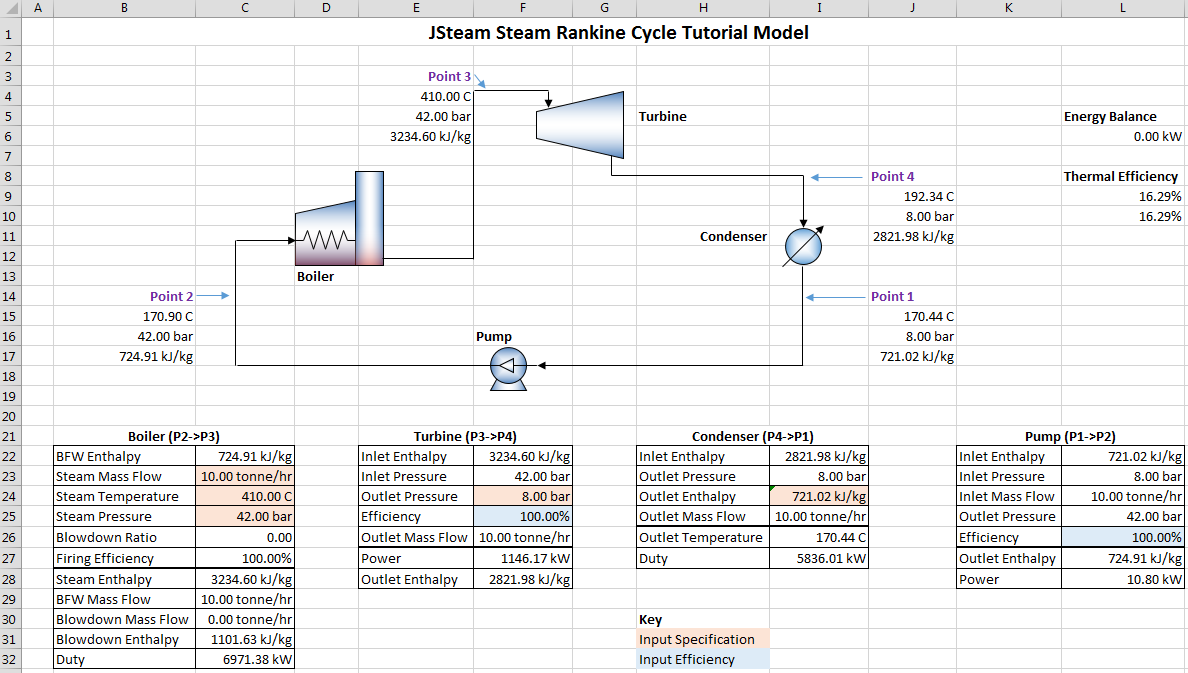Image resolution: width=1188 pixels, height=673 pixels.
Task: Select Condenser Outlet Enthalpy input 721.02 kJ/kg
Action: (819, 496)
